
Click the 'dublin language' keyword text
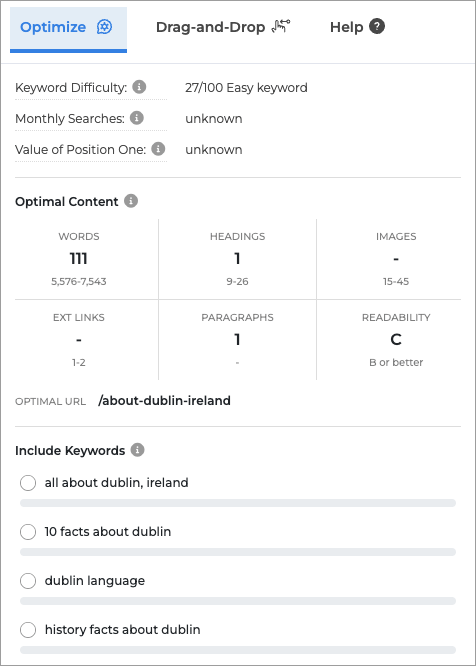click(95, 581)
